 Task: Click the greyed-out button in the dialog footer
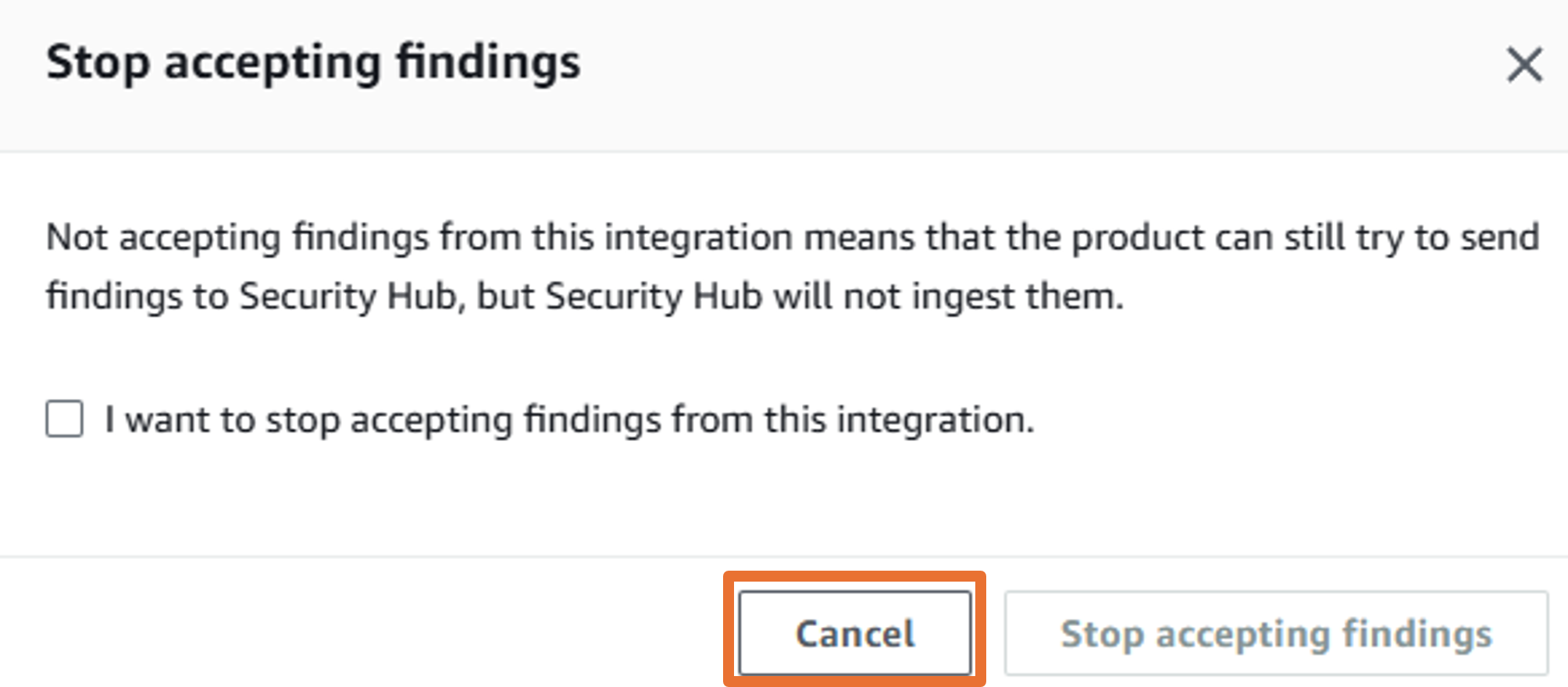(x=1276, y=633)
